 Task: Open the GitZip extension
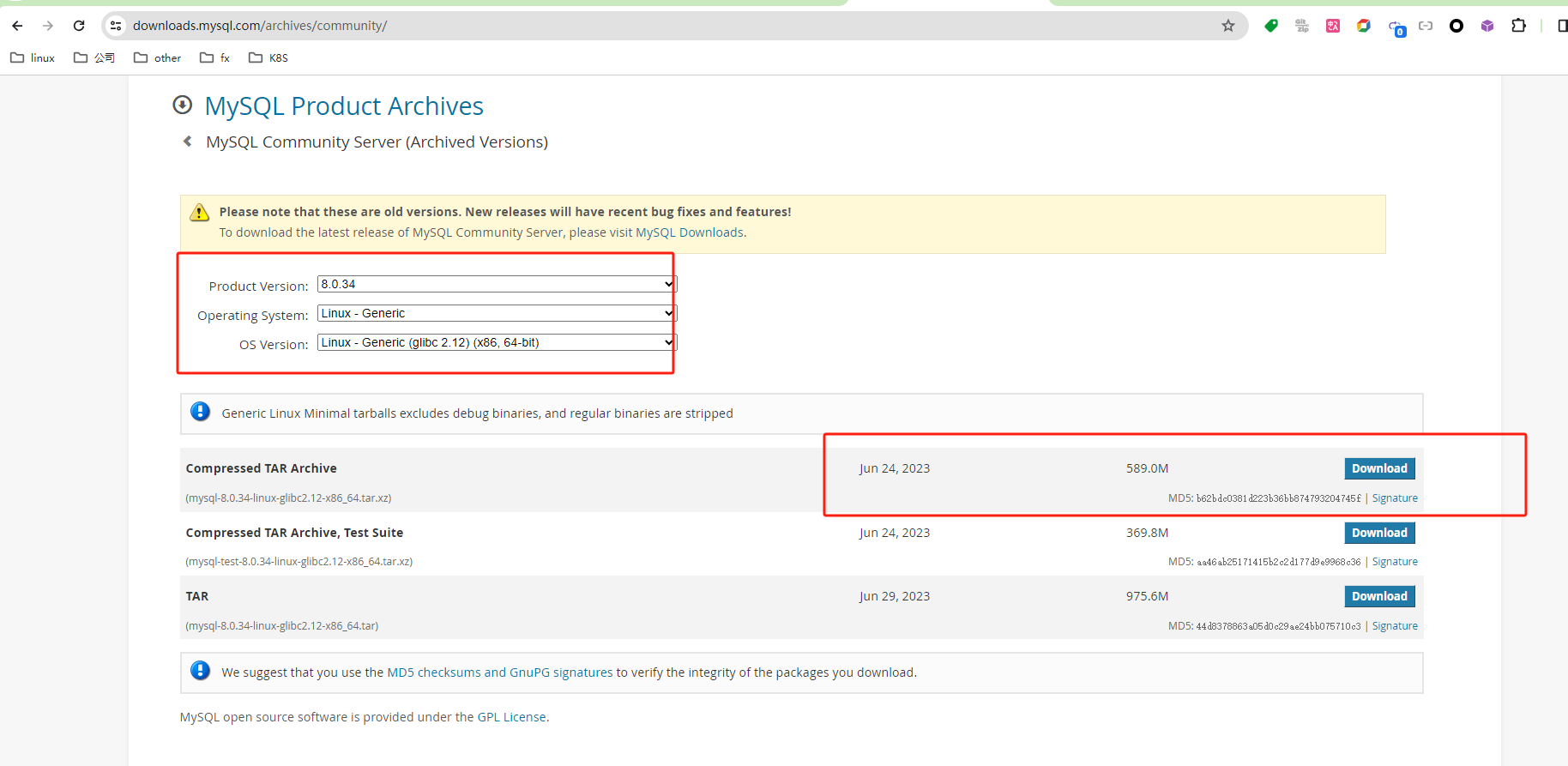tap(1302, 26)
